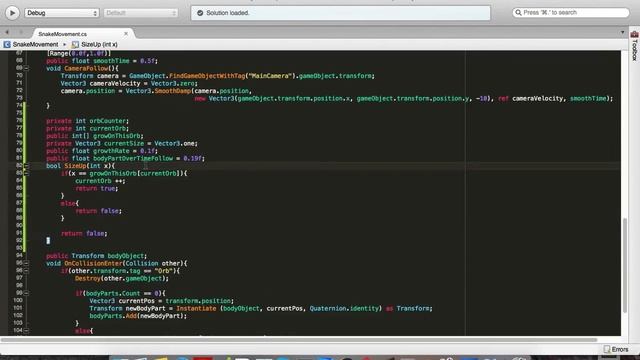This screenshot has height=360, width=640.
Task: Open the SizeUp (int x) member breadcrumb
Action: [99, 44]
